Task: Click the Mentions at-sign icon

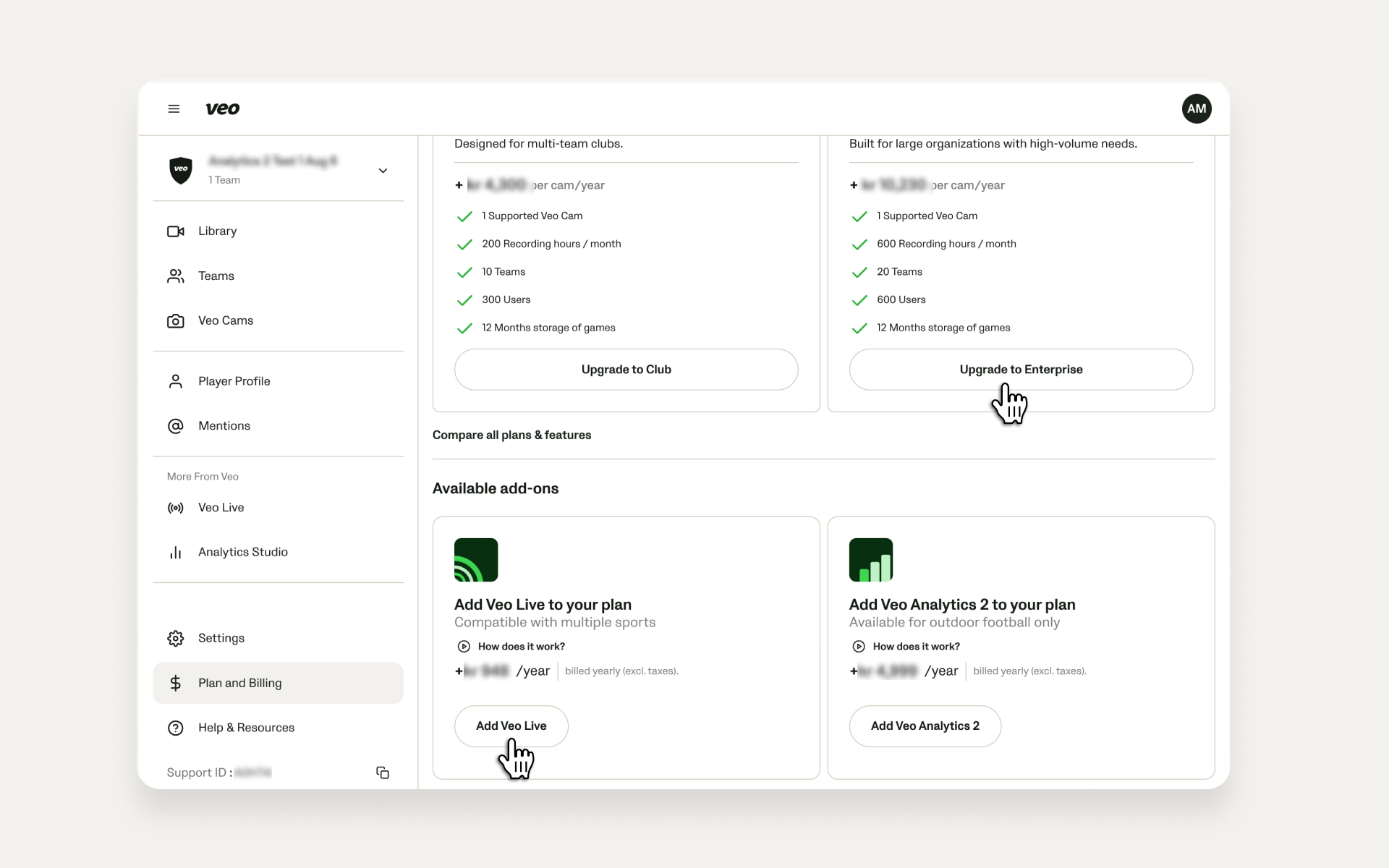Action: coord(176,426)
